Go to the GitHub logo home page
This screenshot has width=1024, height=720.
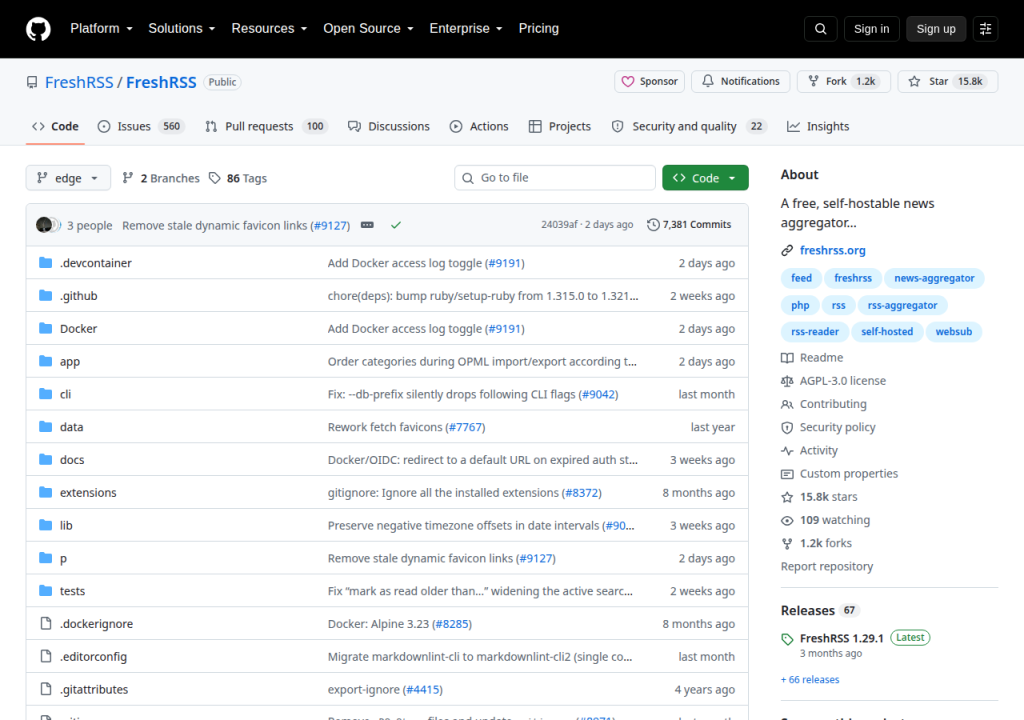click(38, 29)
